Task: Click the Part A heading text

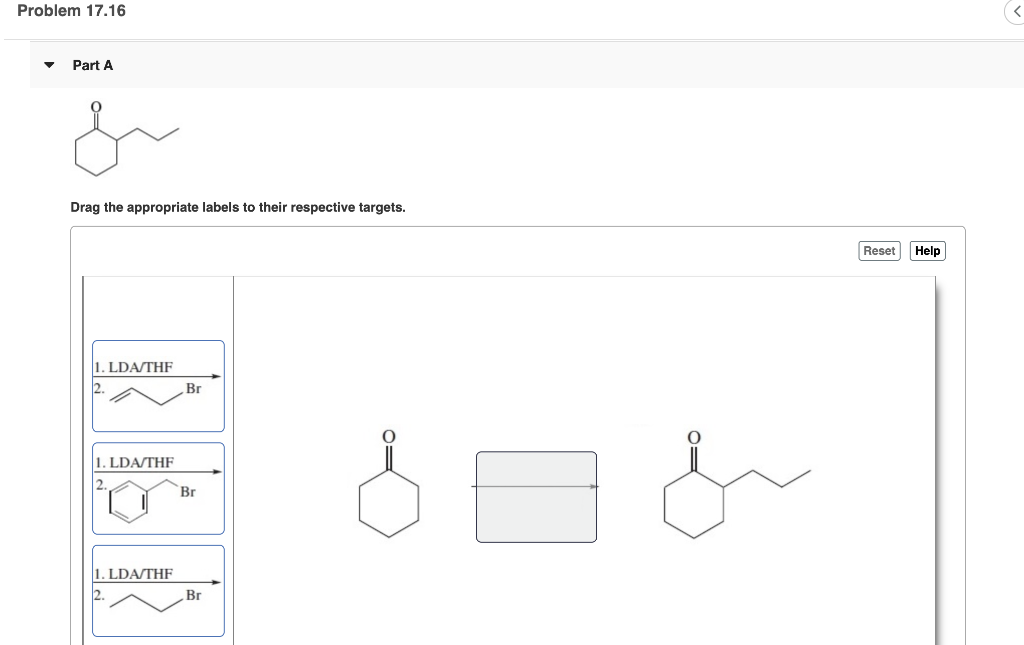Action: pos(92,64)
